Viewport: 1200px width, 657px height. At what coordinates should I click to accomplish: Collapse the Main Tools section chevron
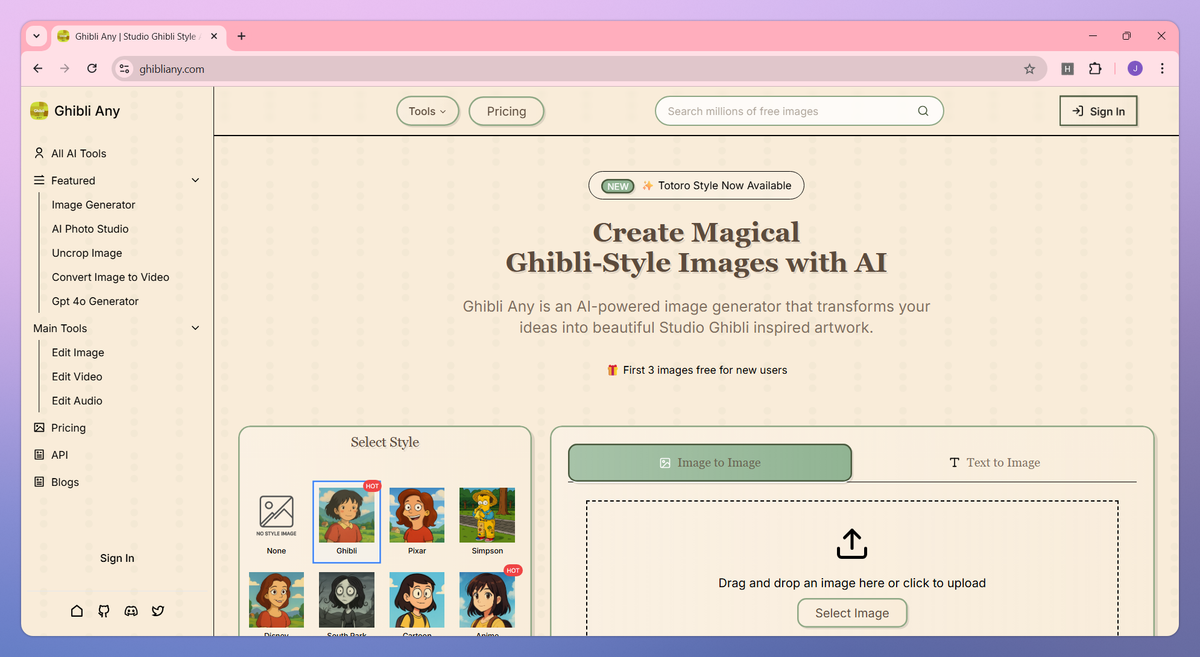tap(195, 328)
